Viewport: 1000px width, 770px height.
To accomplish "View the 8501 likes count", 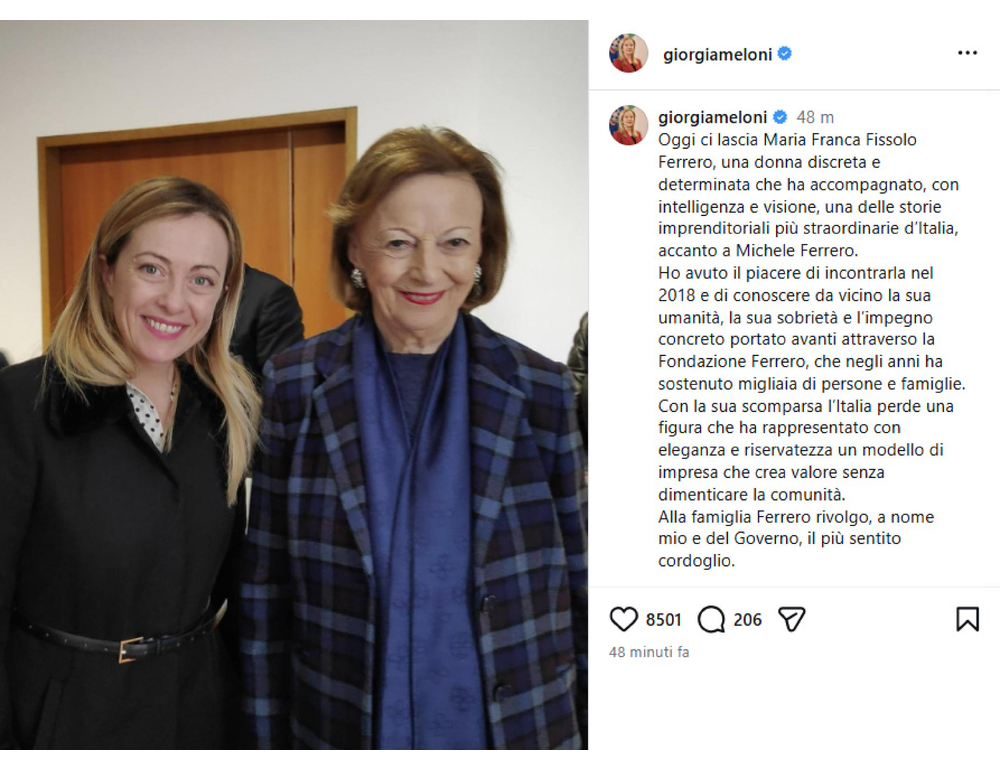I will [x=663, y=620].
